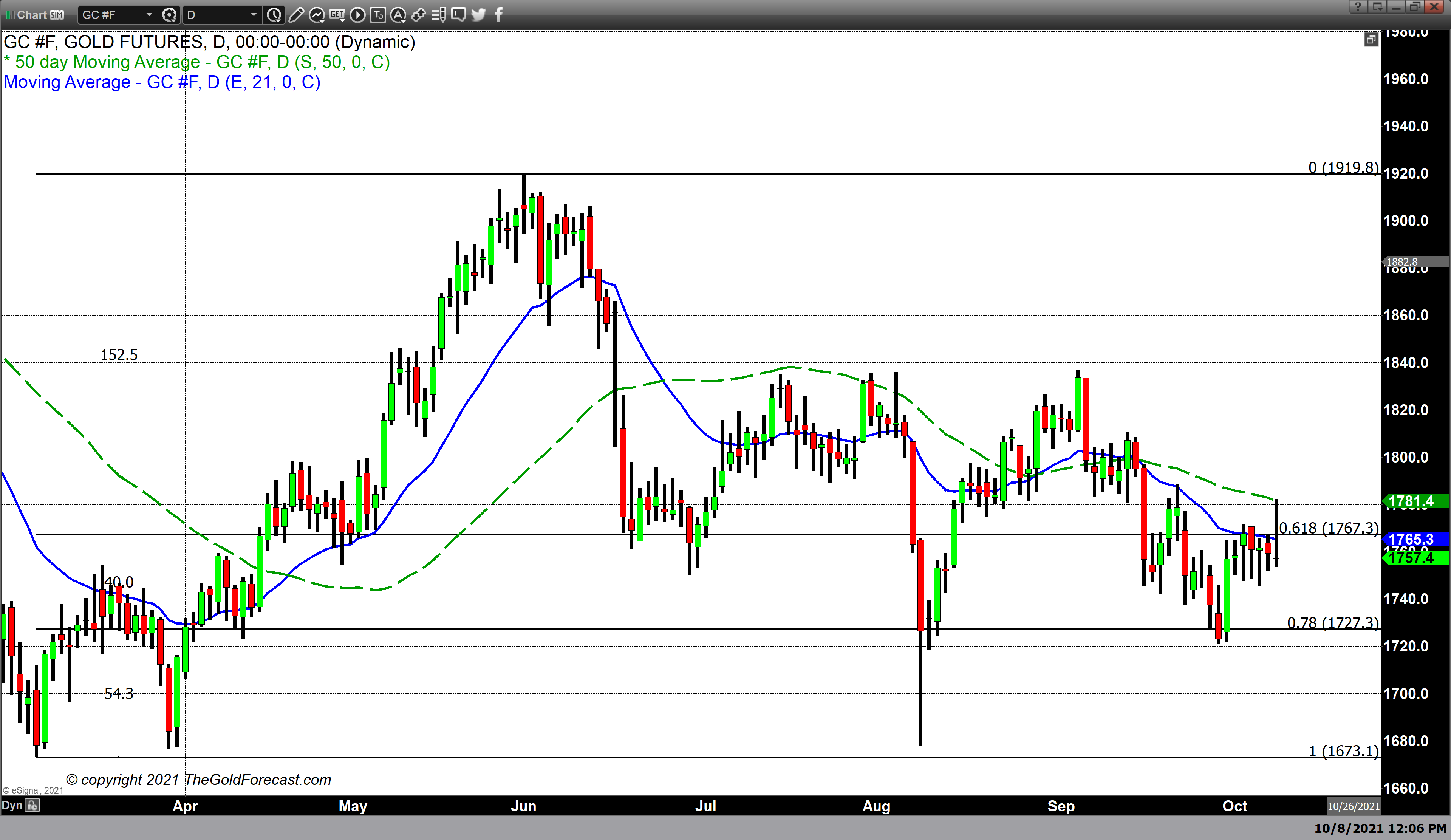Screen dimensions: 1451x840
Task: Click the 10/26/2021 date box
Action: pyautogui.click(x=1353, y=806)
